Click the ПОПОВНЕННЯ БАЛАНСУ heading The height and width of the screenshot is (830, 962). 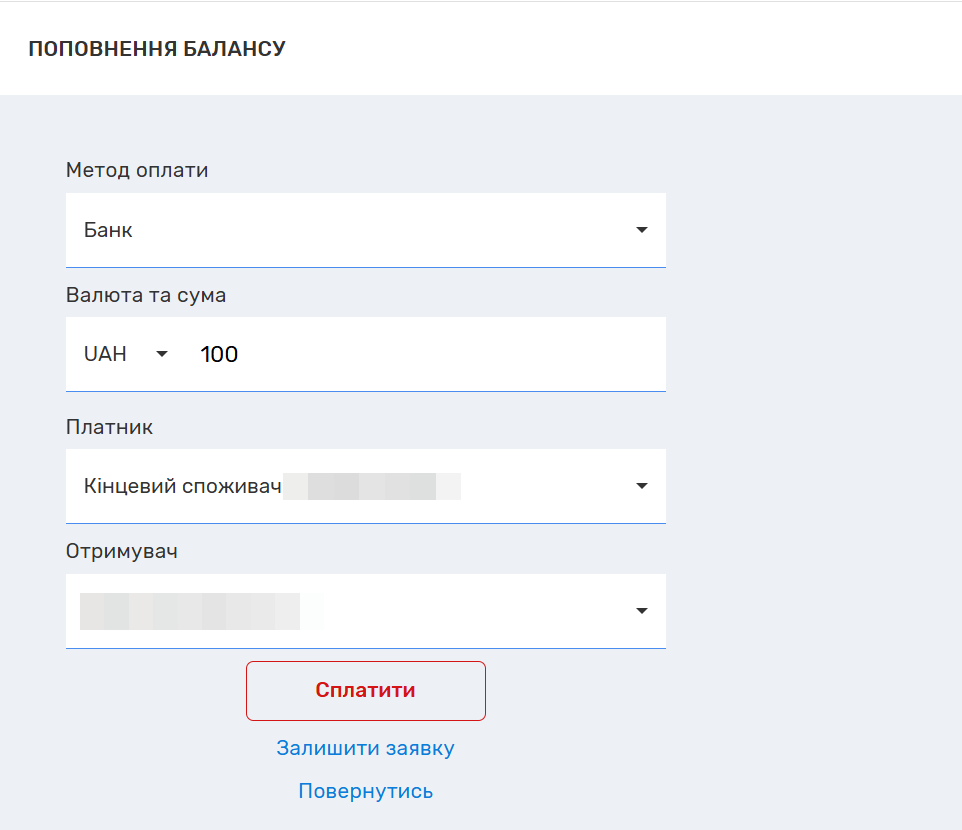[x=157, y=49]
